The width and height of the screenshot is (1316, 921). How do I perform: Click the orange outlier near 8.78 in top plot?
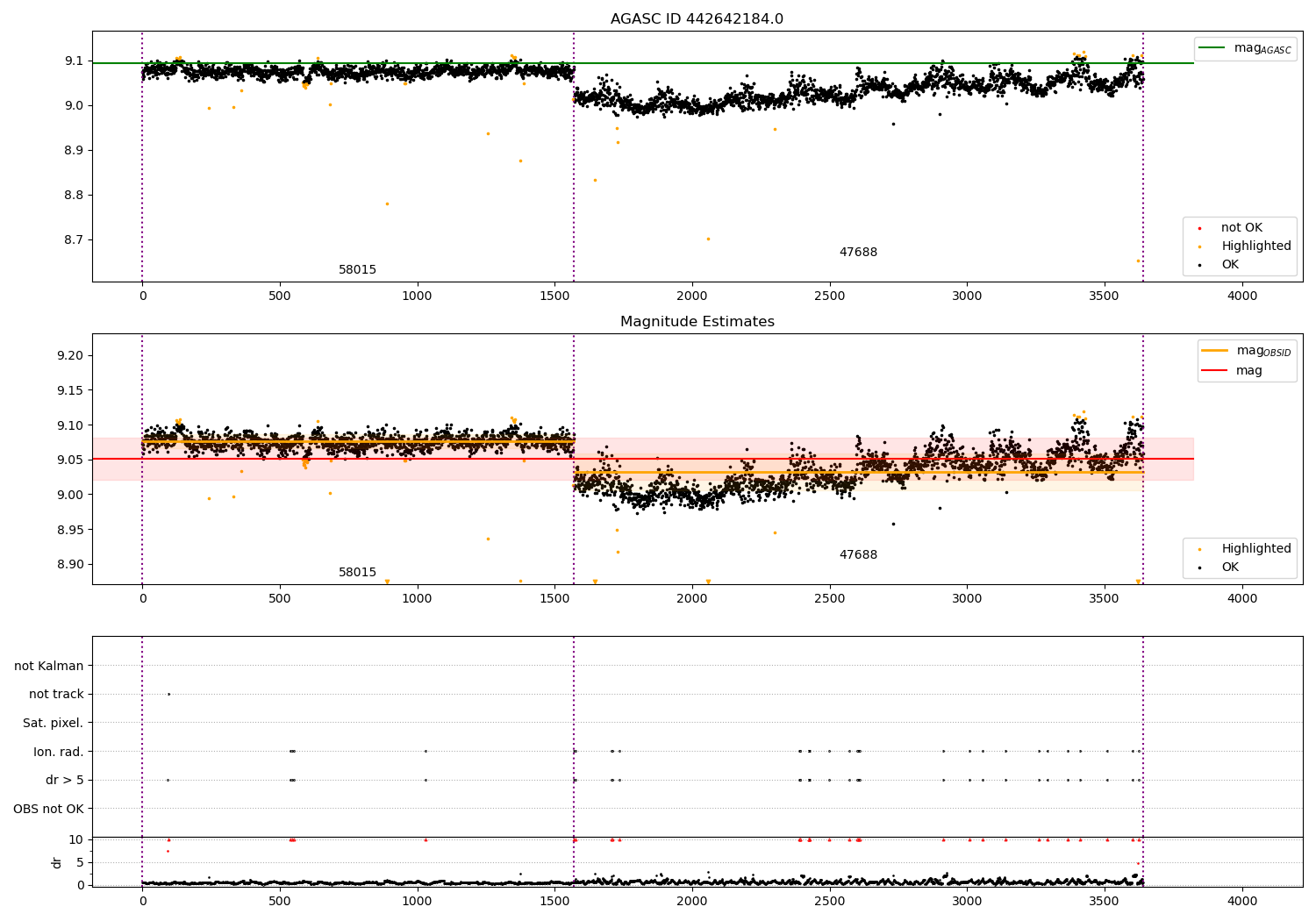point(387,203)
